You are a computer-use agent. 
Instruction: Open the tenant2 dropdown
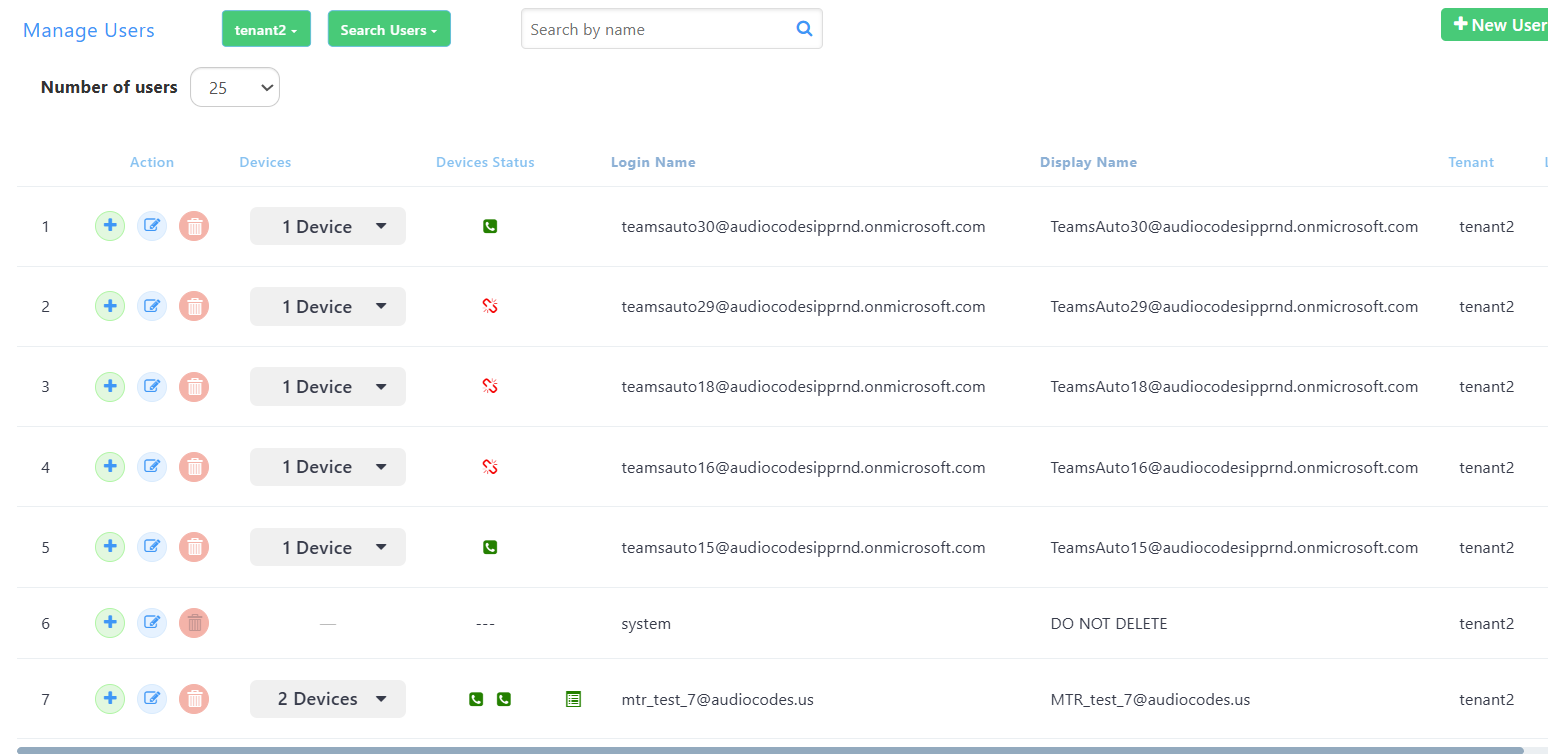pyautogui.click(x=266, y=30)
